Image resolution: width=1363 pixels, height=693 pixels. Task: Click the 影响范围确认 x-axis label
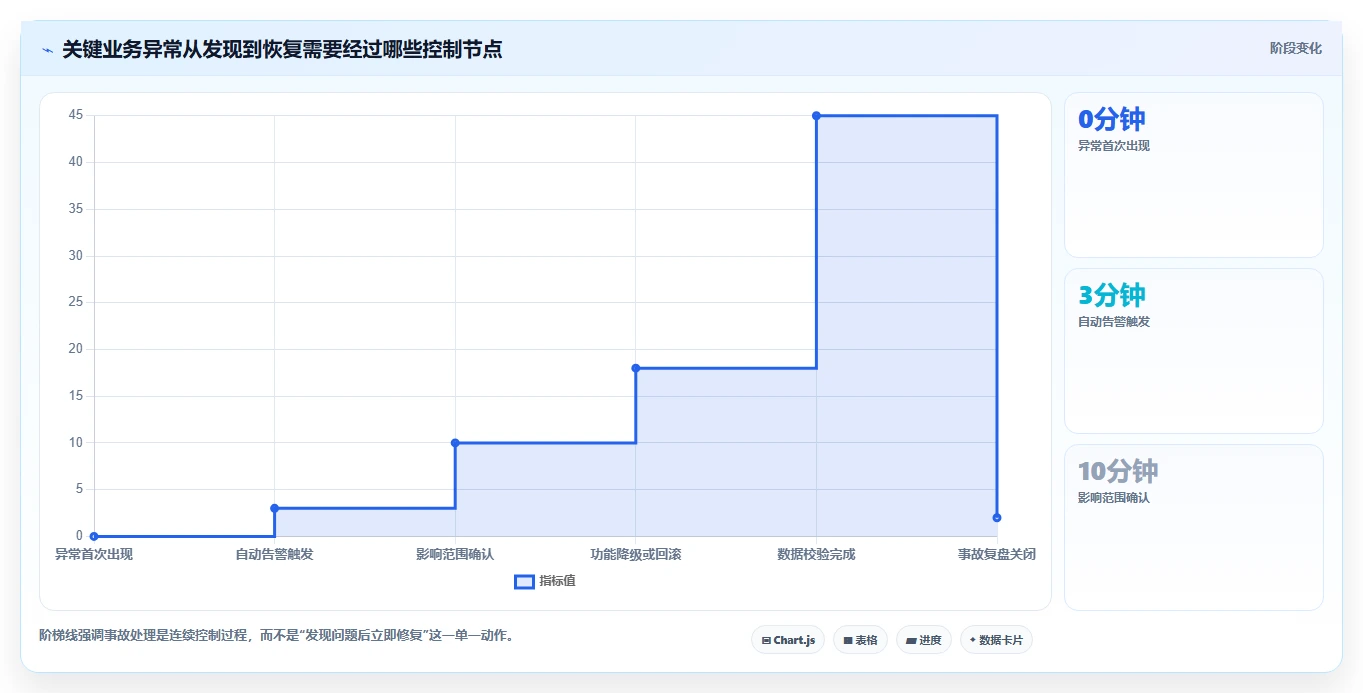[455, 554]
